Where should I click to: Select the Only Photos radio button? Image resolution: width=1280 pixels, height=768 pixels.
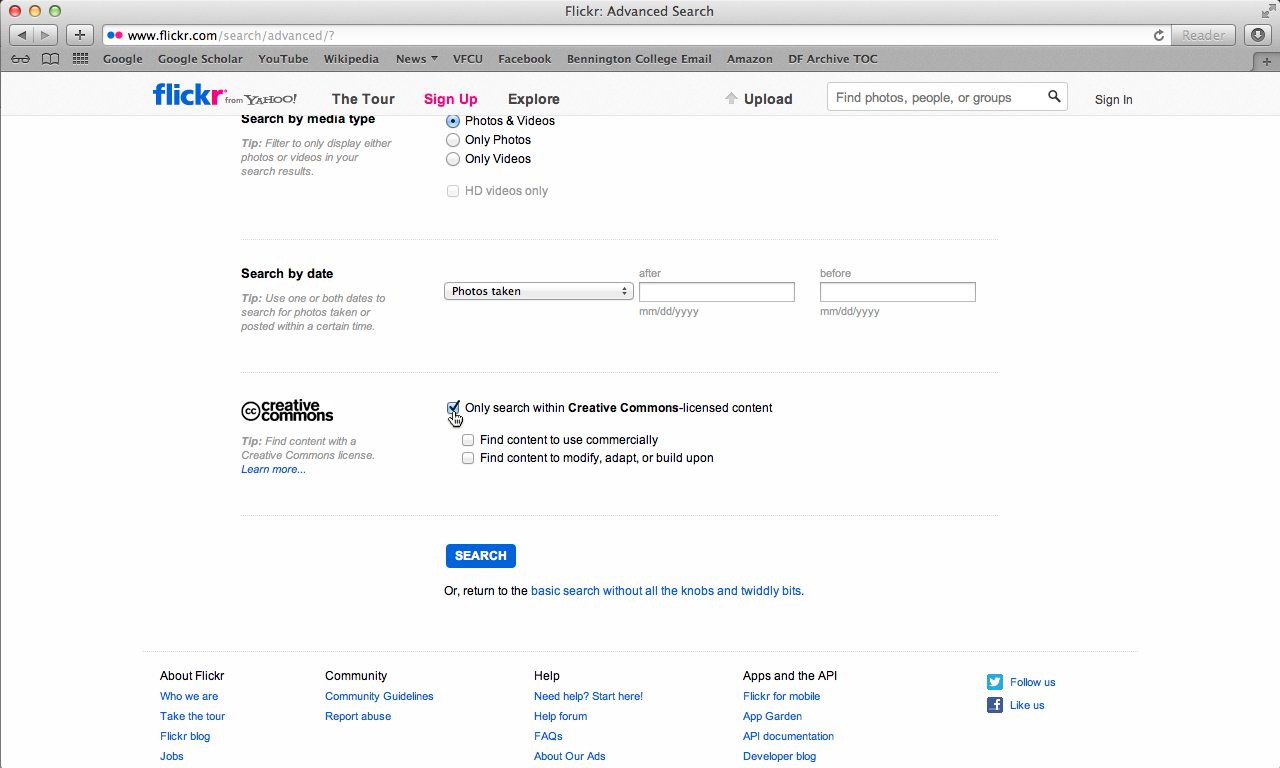pyautogui.click(x=453, y=140)
